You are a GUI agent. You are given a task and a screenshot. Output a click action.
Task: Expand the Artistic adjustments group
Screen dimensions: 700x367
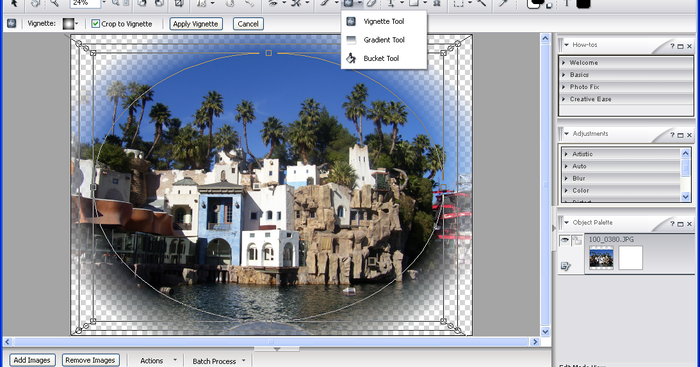point(621,154)
